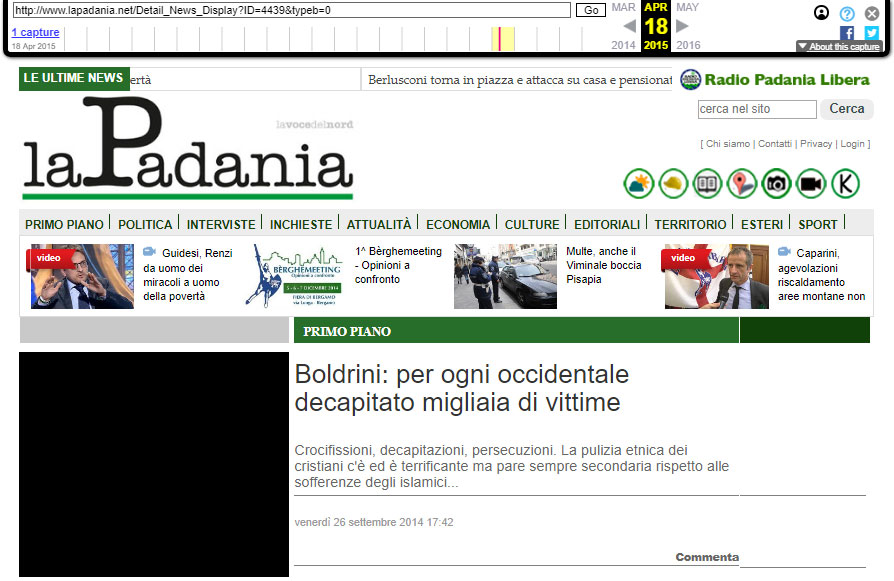Open the Privacy link

click(816, 144)
